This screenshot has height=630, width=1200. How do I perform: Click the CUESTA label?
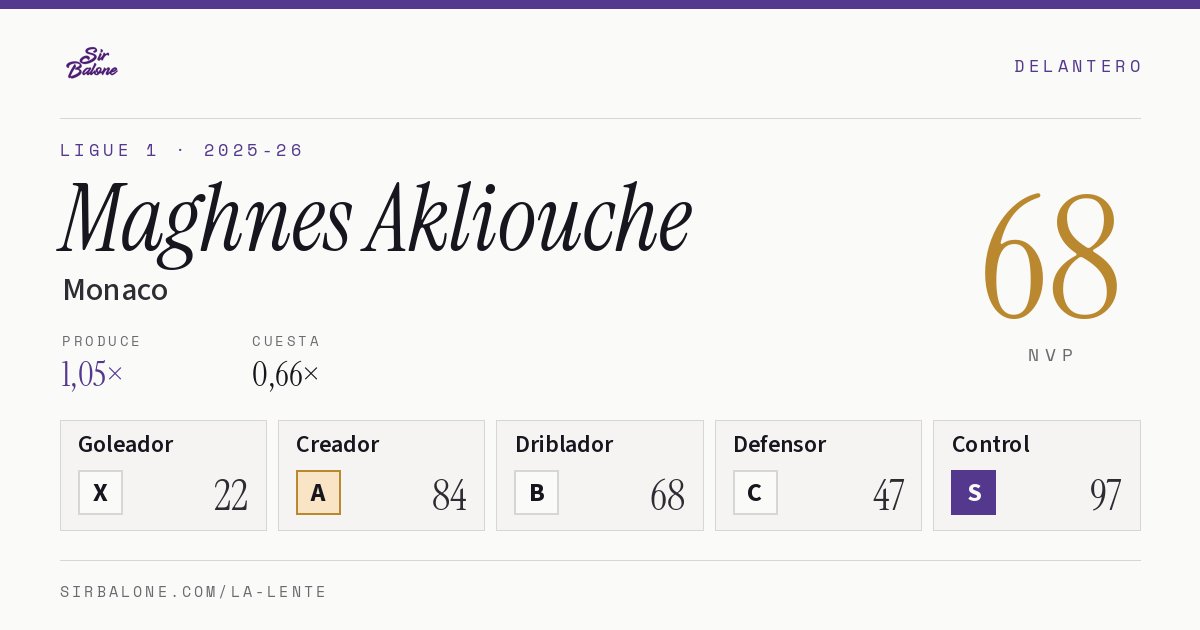tap(286, 341)
